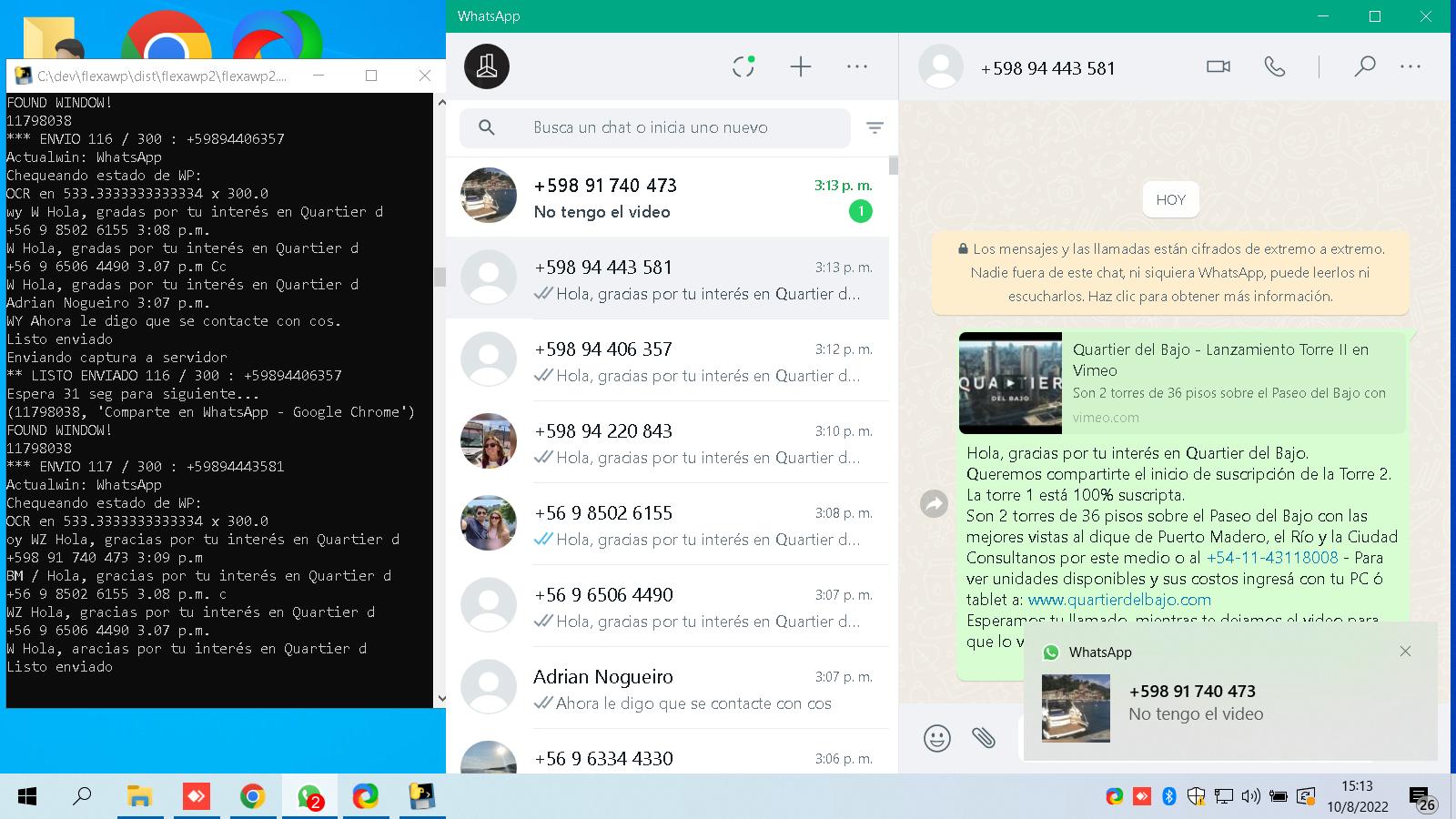The width and height of the screenshot is (1456, 819).
Task: Forward the message with the arrow icon
Action: coord(935,503)
